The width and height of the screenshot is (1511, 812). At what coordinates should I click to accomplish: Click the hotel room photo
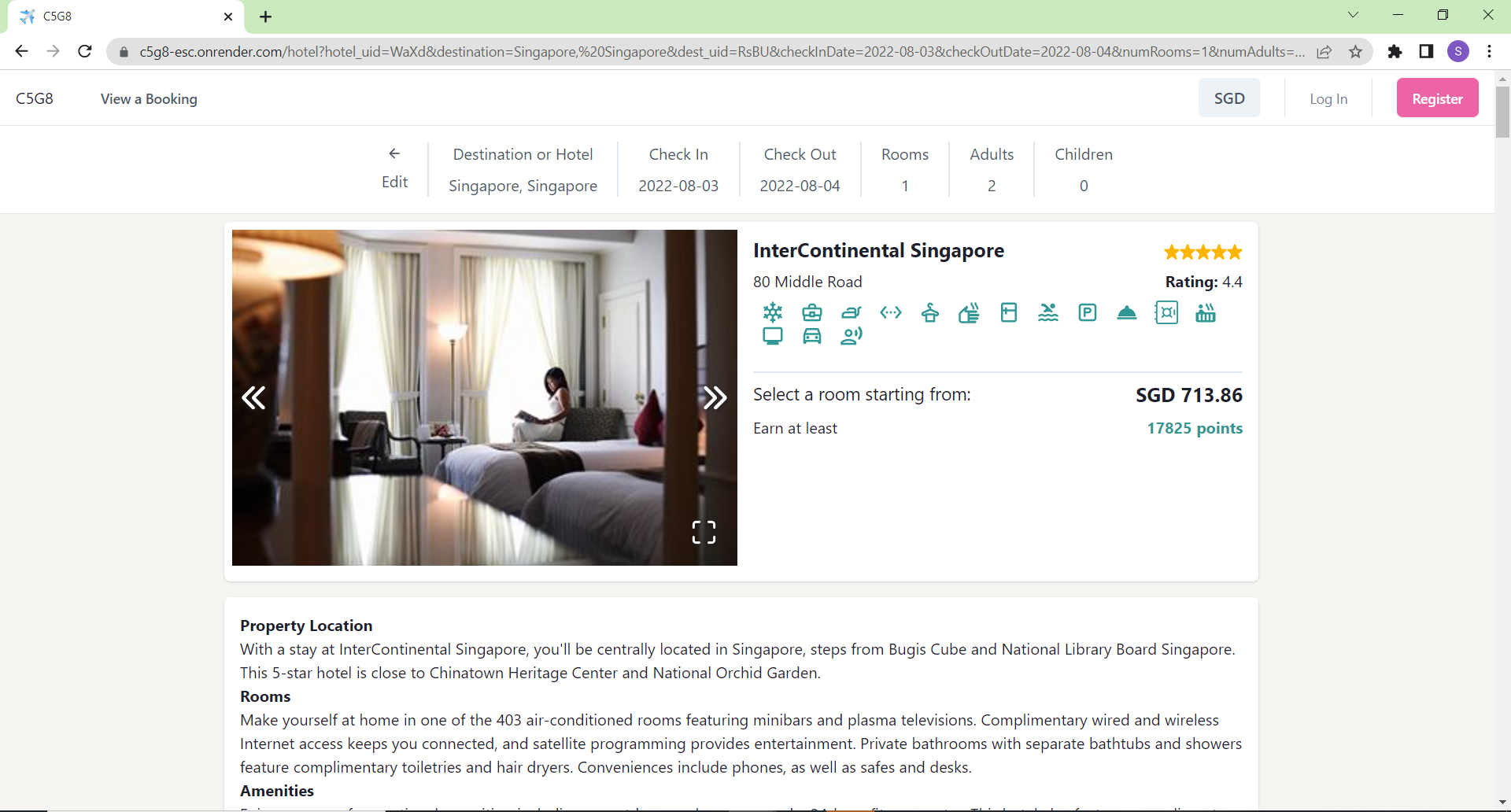pyautogui.click(x=484, y=397)
